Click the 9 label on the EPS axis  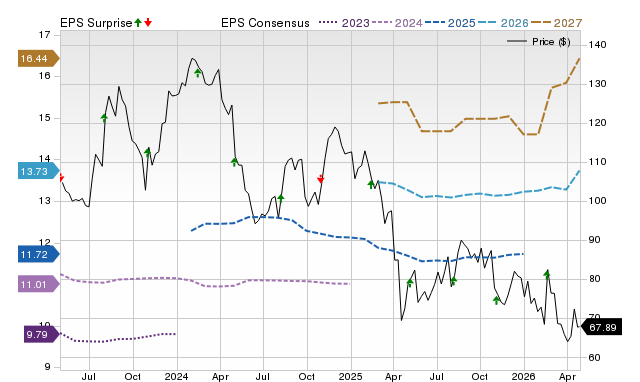click(x=47, y=367)
